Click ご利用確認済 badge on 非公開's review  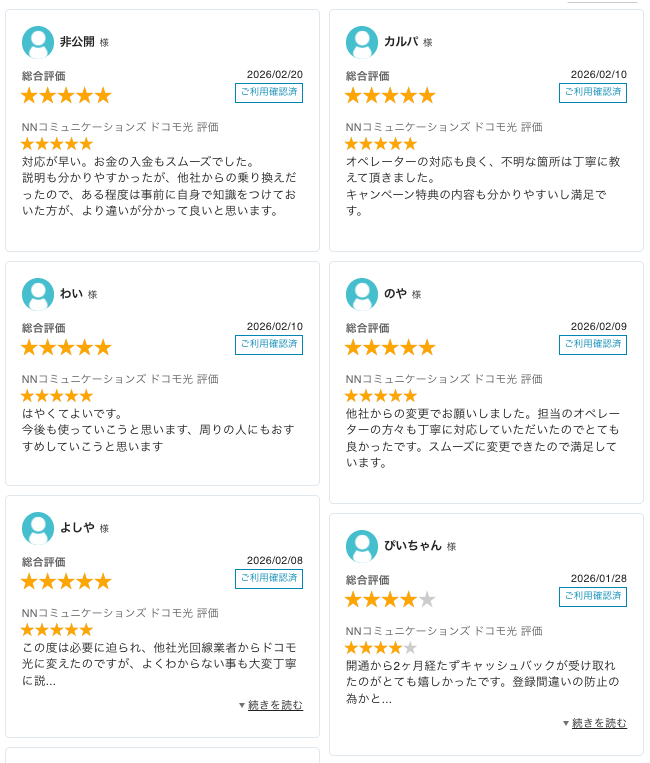(x=269, y=93)
